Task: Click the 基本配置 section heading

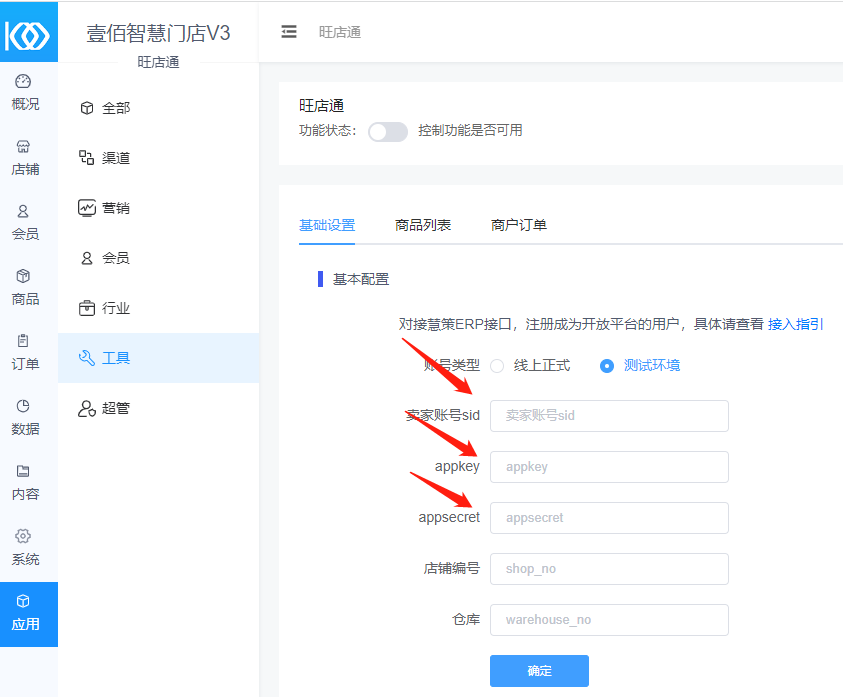Action: pyautogui.click(x=361, y=280)
